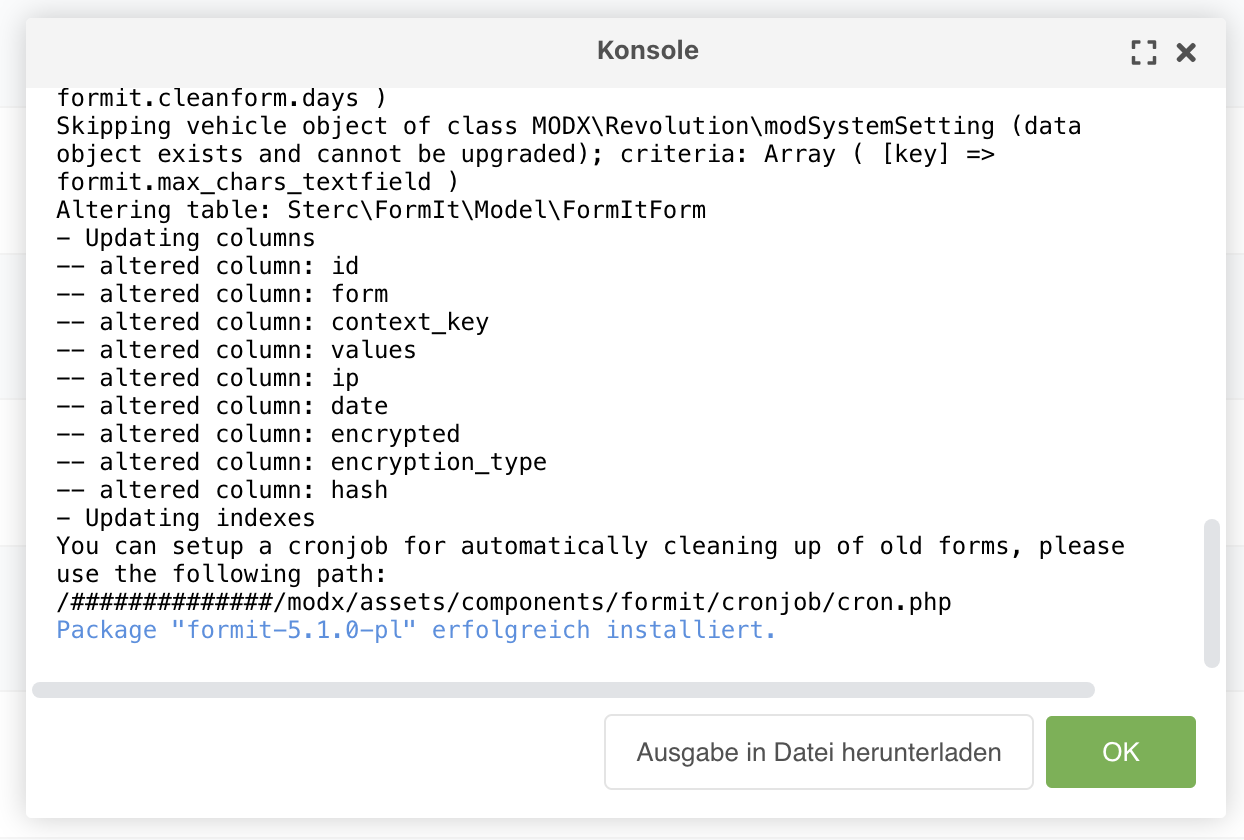The height and width of the screenshot is (840, 1244).
Task: Click the vertical scrollbar thumb of the console
Action: tap(1212, 592)
